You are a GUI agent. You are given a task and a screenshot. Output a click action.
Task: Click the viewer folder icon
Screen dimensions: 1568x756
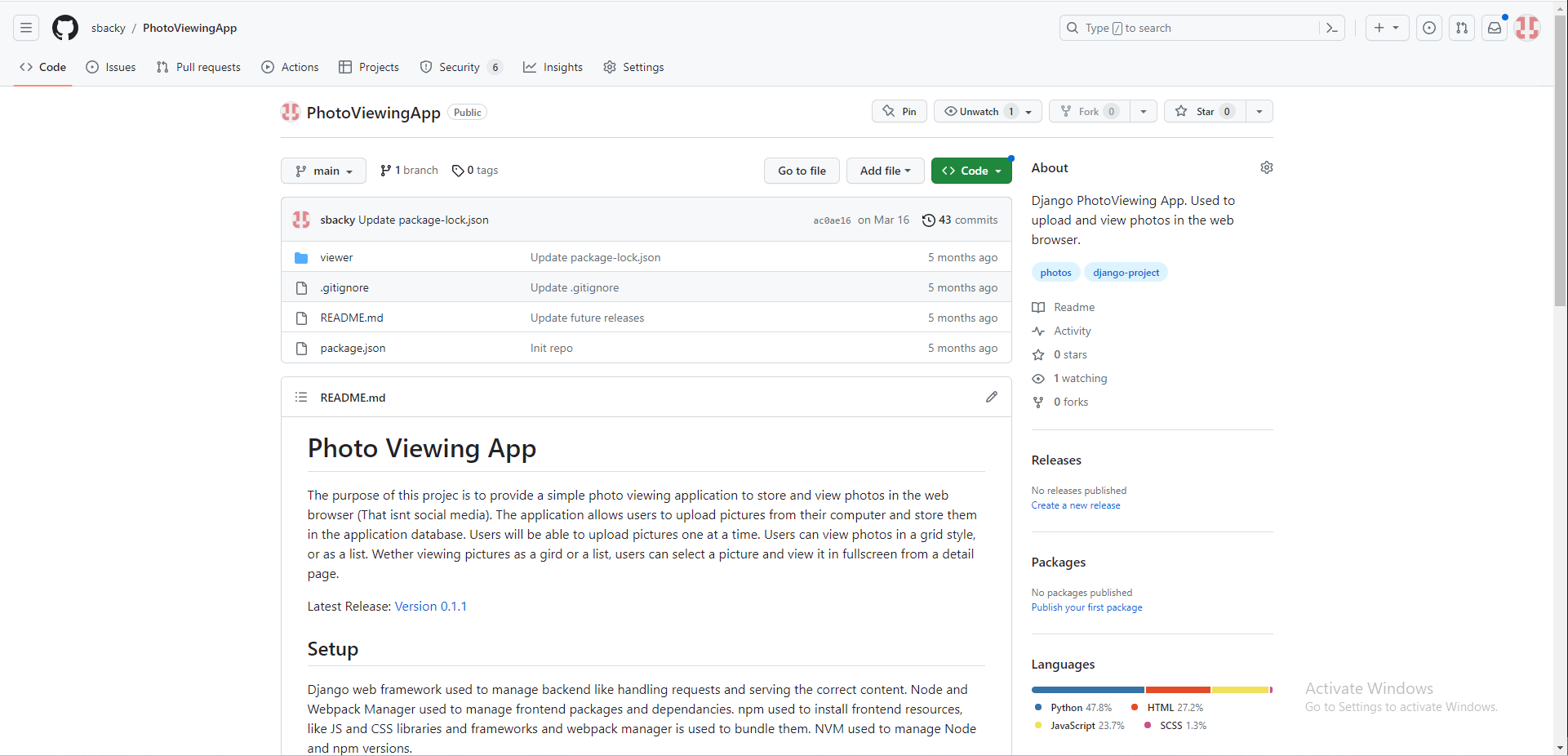301,257
